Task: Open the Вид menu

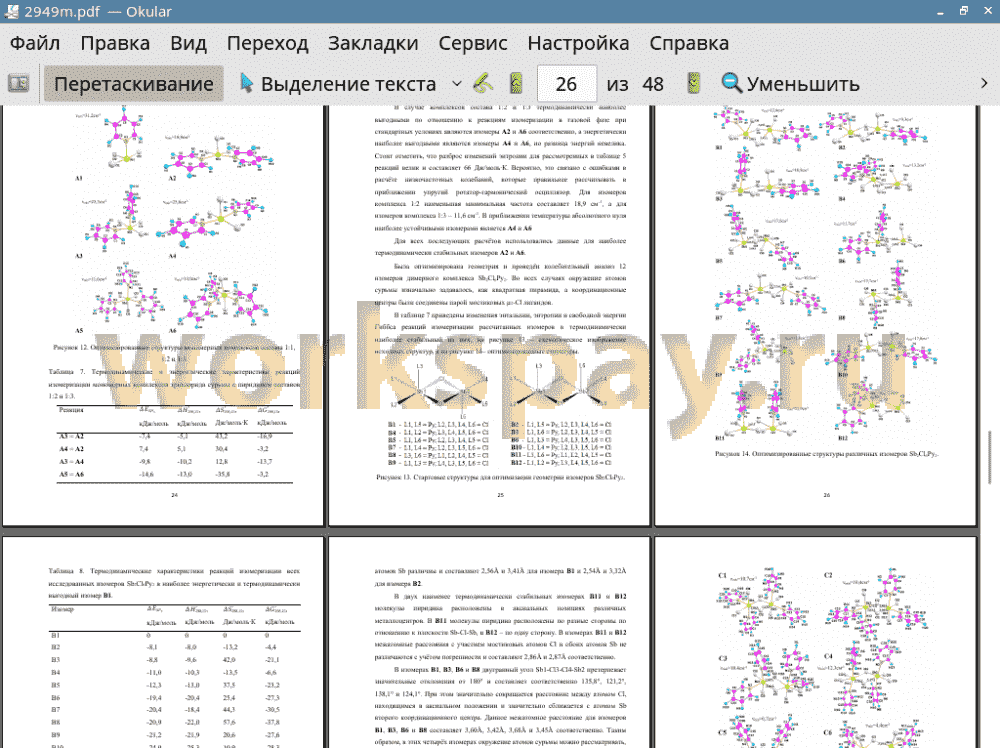Action: 188,43
